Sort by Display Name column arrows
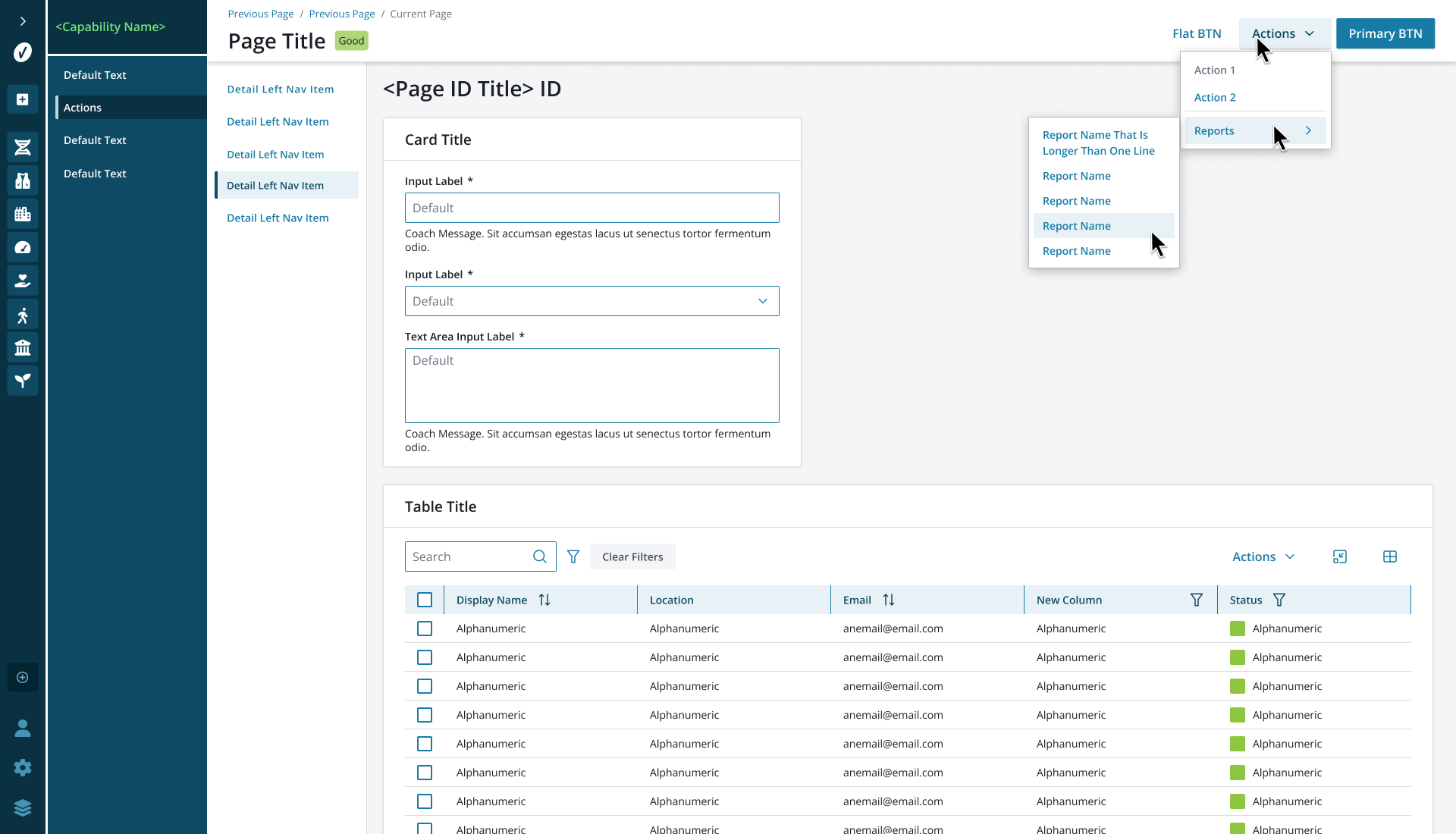This screenshot has width=1456, height=834. pos(544,600)
